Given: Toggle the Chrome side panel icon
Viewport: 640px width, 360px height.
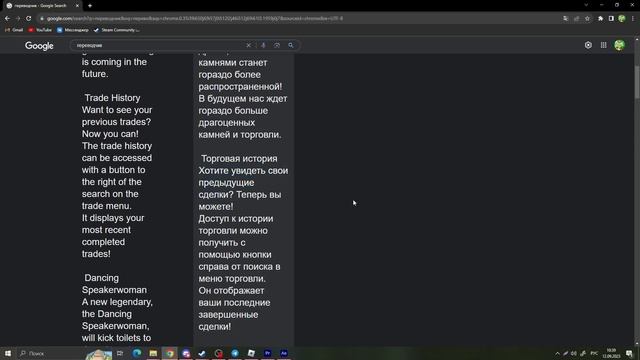Looking at the screenshot, I should coord(611,18).
